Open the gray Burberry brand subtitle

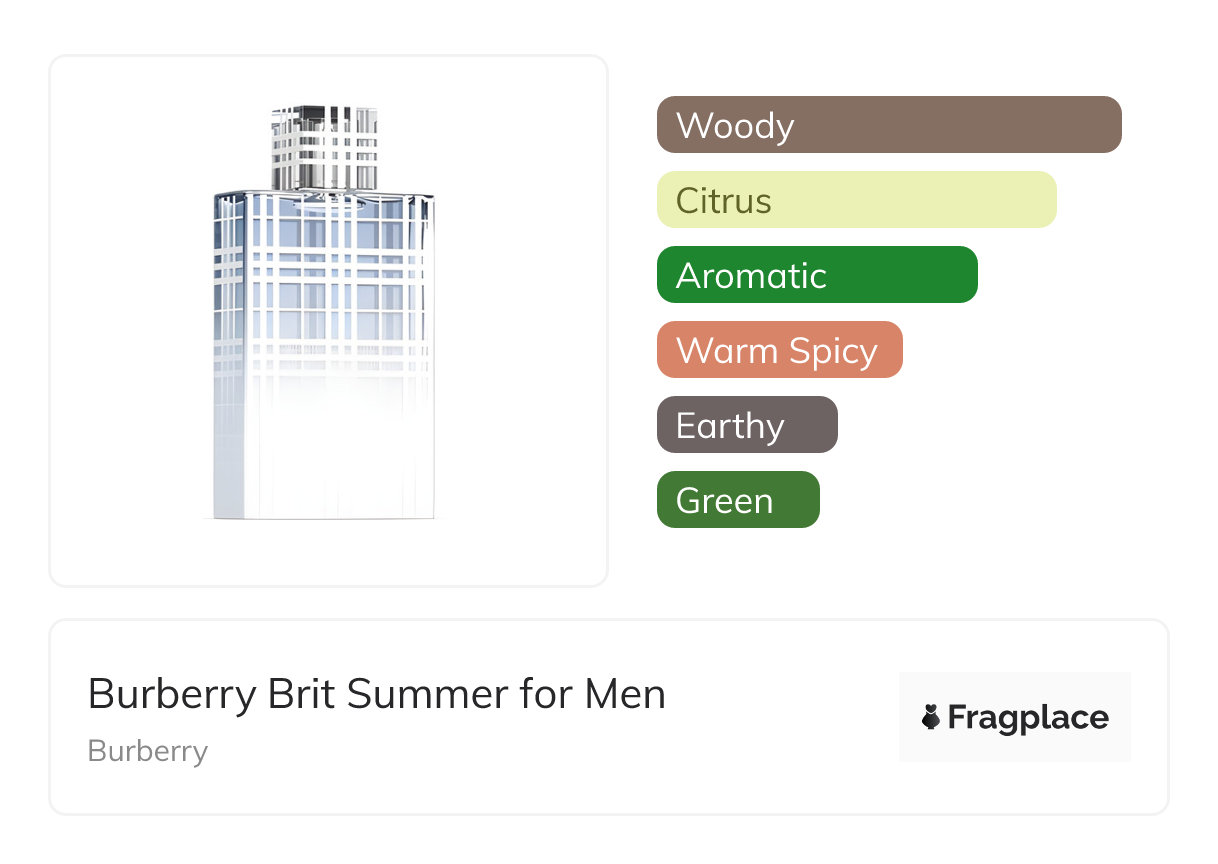(x=148, y=751)
